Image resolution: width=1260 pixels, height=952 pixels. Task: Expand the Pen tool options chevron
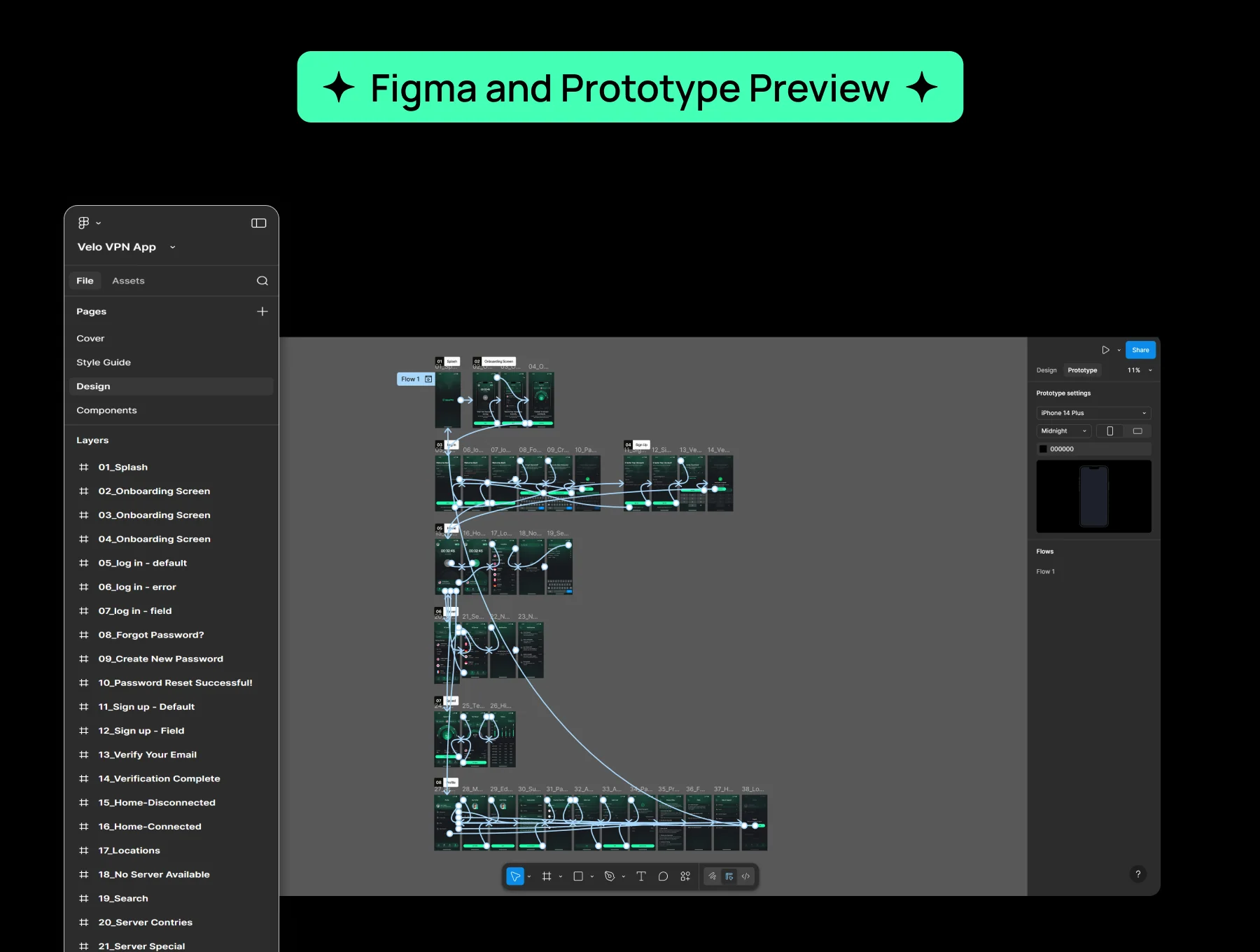pos(624,876)
